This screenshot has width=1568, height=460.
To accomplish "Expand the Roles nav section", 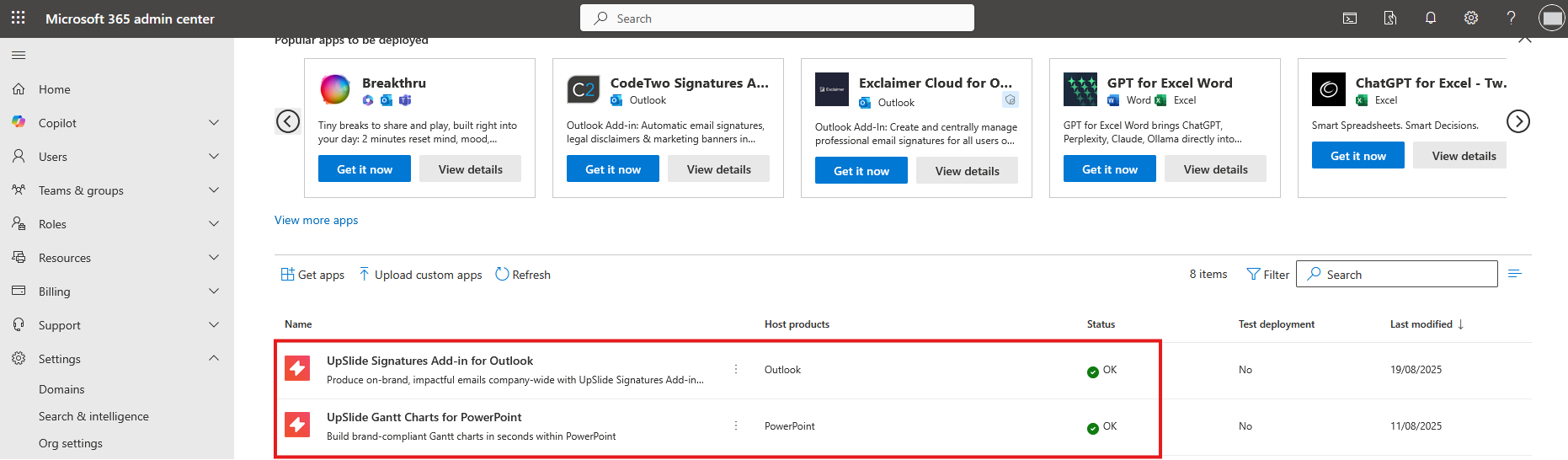I will (x=214, y=223).
